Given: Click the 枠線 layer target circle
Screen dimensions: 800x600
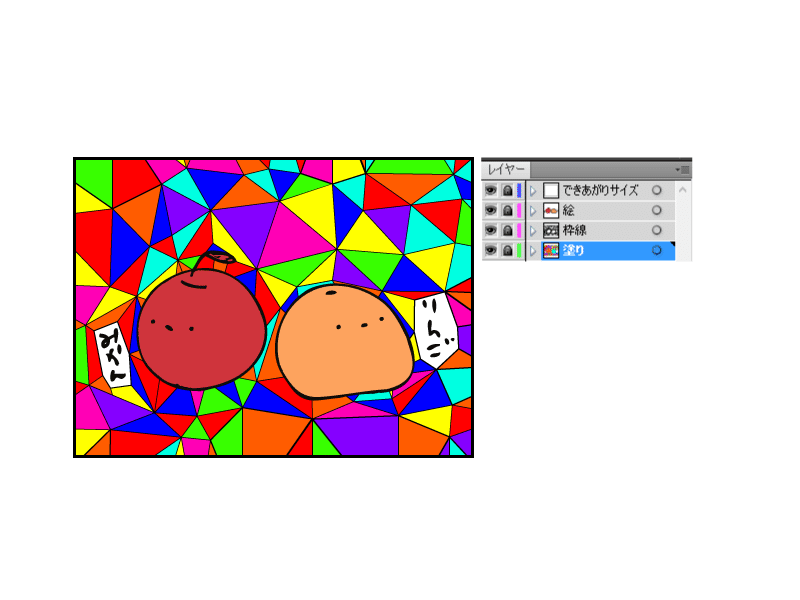Looking at the screenshot, I should 657,230.
